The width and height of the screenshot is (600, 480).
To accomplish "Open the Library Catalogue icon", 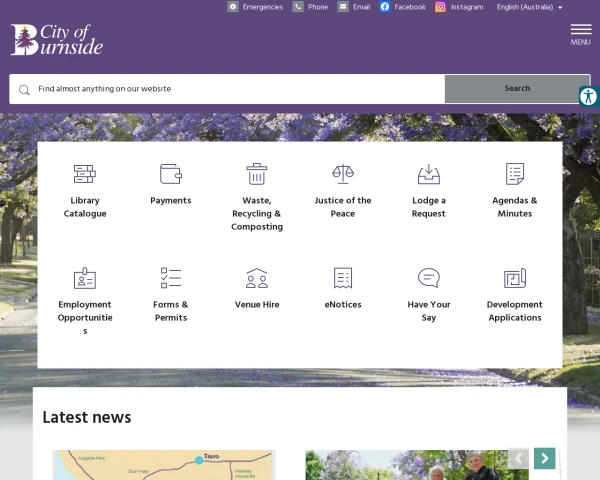I will pos(85,174).
